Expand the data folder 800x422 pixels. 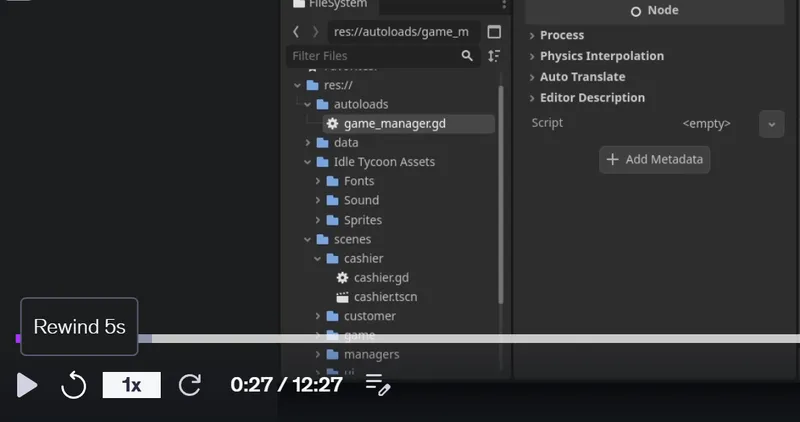pos(308,142)
